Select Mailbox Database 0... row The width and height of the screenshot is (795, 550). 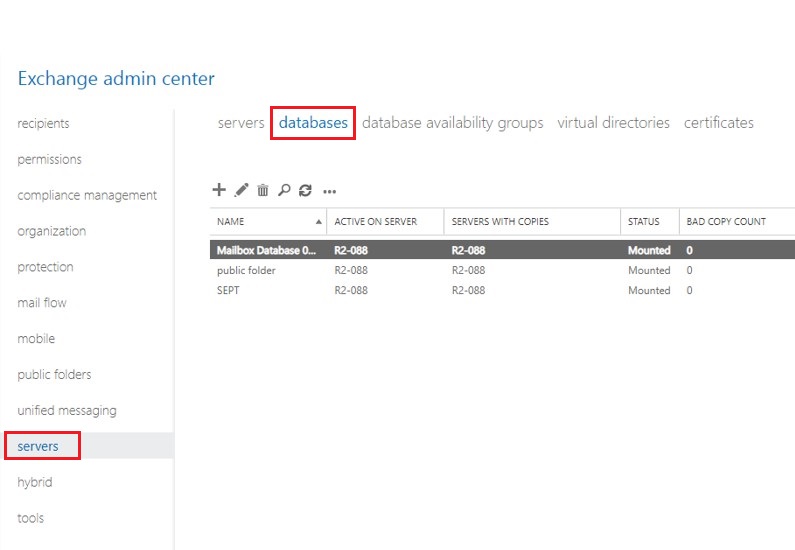pyautogui.click(x=502, y=250)
